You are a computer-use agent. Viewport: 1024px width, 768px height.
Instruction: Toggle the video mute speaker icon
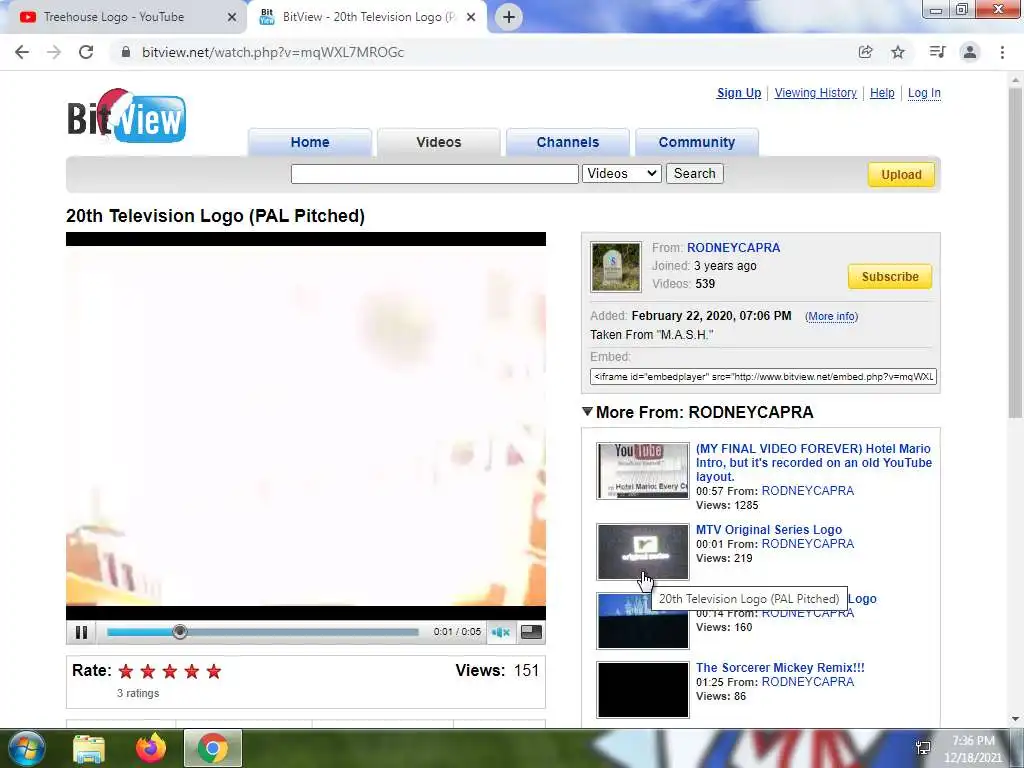[501, 632]
